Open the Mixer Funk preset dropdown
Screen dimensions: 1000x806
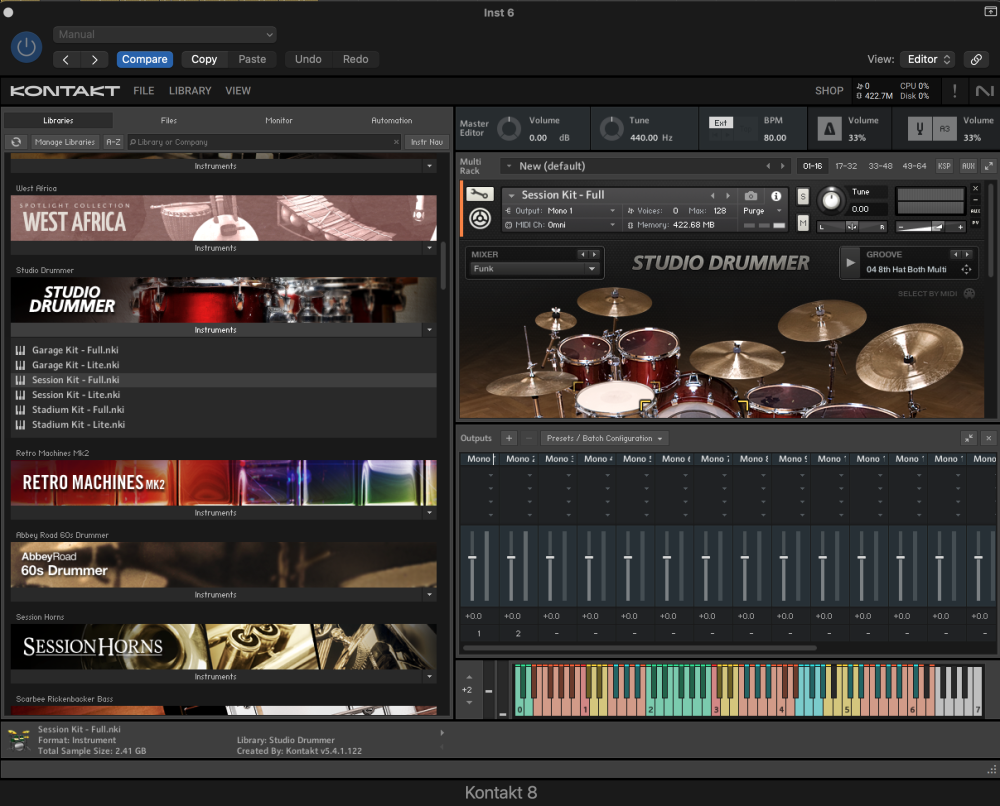pyautogui.click(x=534, y=269)
